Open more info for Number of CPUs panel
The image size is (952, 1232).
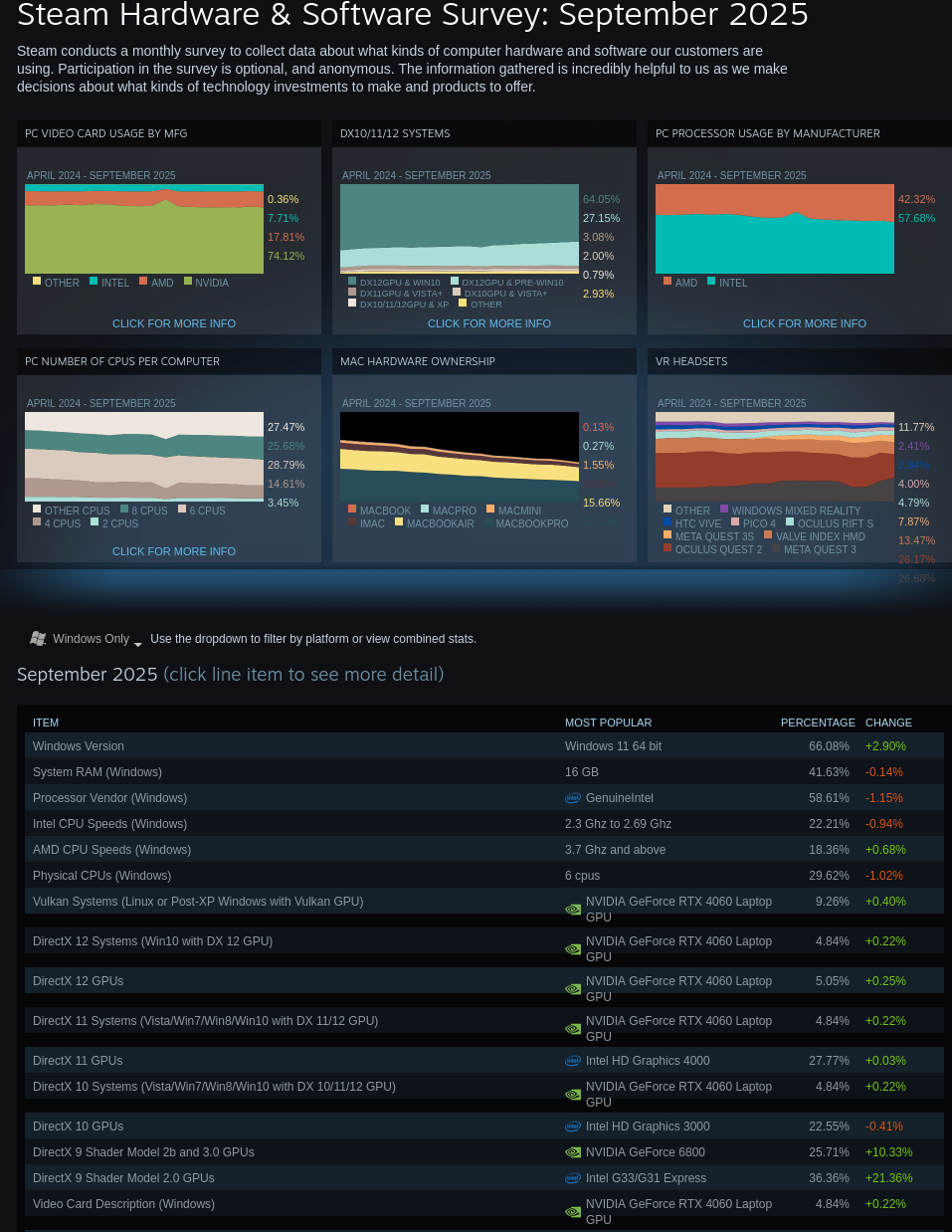coord(174,551)
